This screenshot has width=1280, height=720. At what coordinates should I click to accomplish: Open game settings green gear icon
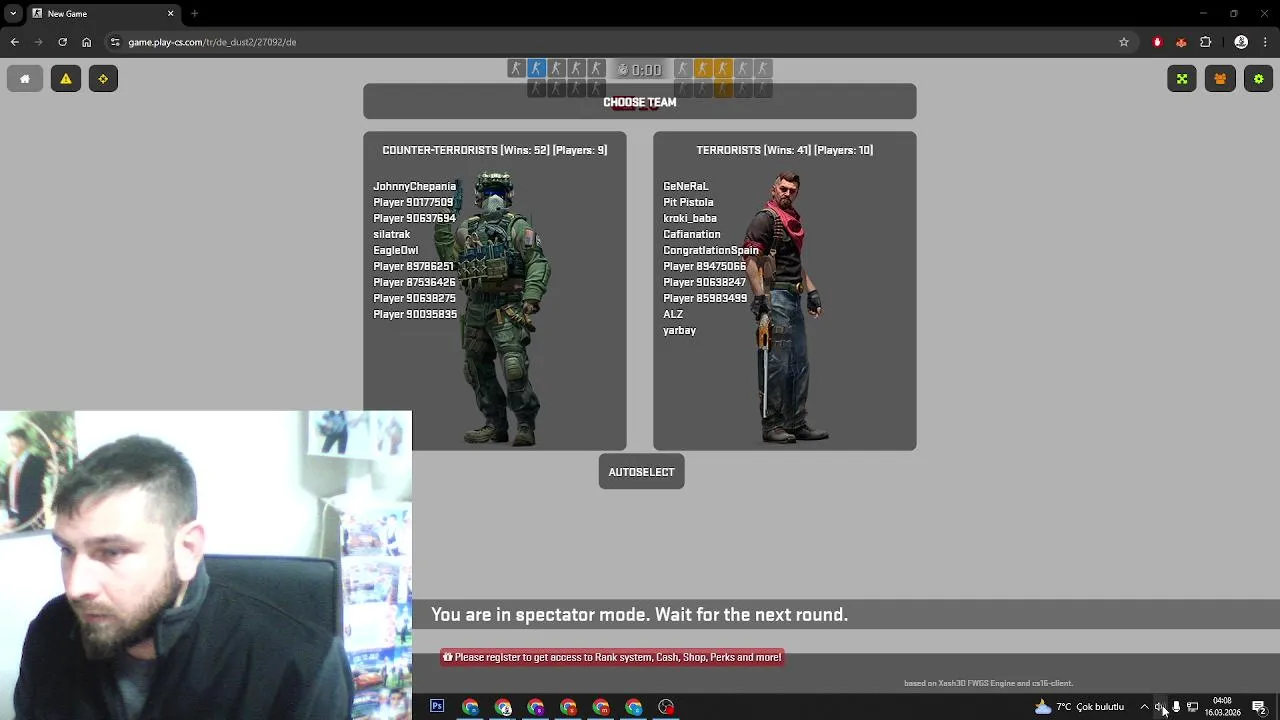tap(1258, 79)
